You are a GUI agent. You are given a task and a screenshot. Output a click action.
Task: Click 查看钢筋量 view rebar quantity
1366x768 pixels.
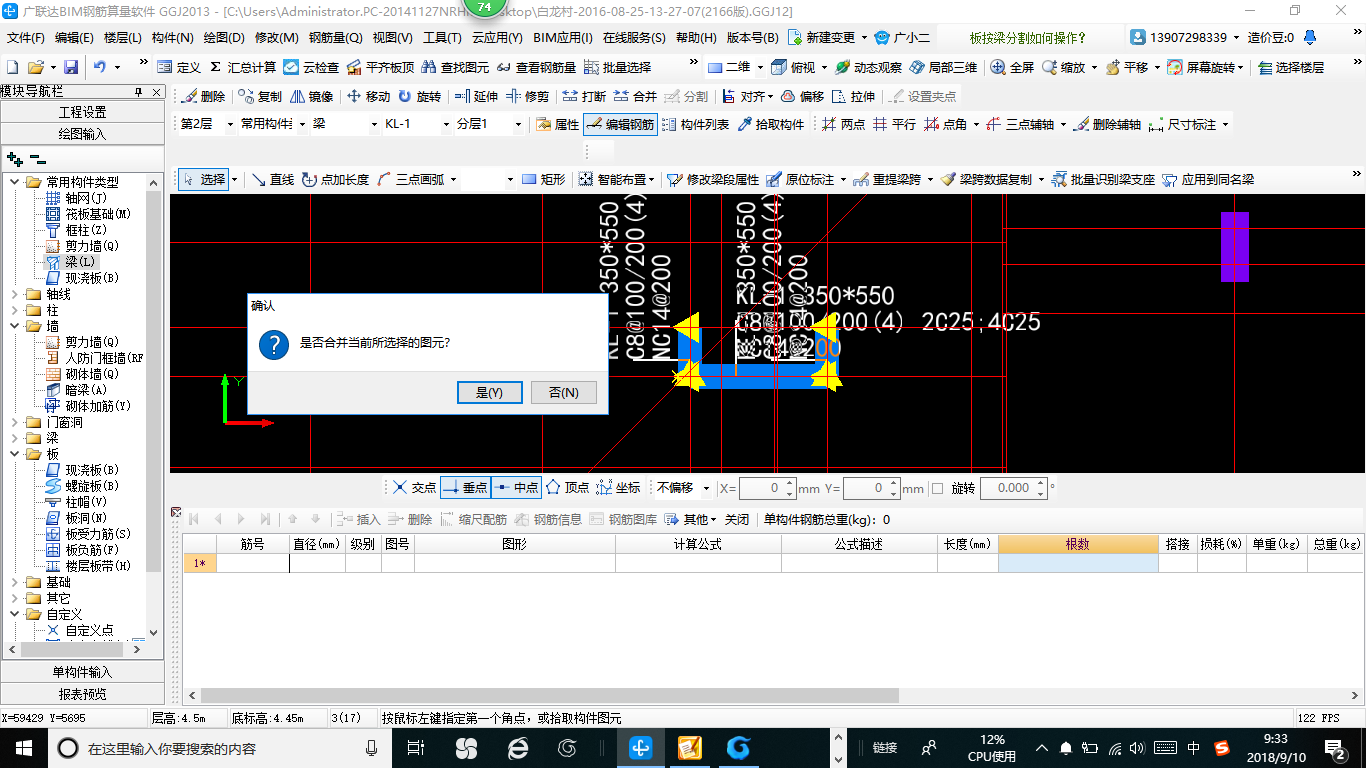coord(536,67)
